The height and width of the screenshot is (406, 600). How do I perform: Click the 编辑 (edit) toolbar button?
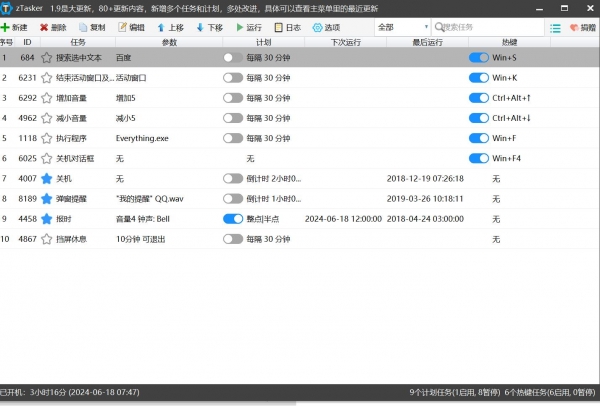coord(131,28)
